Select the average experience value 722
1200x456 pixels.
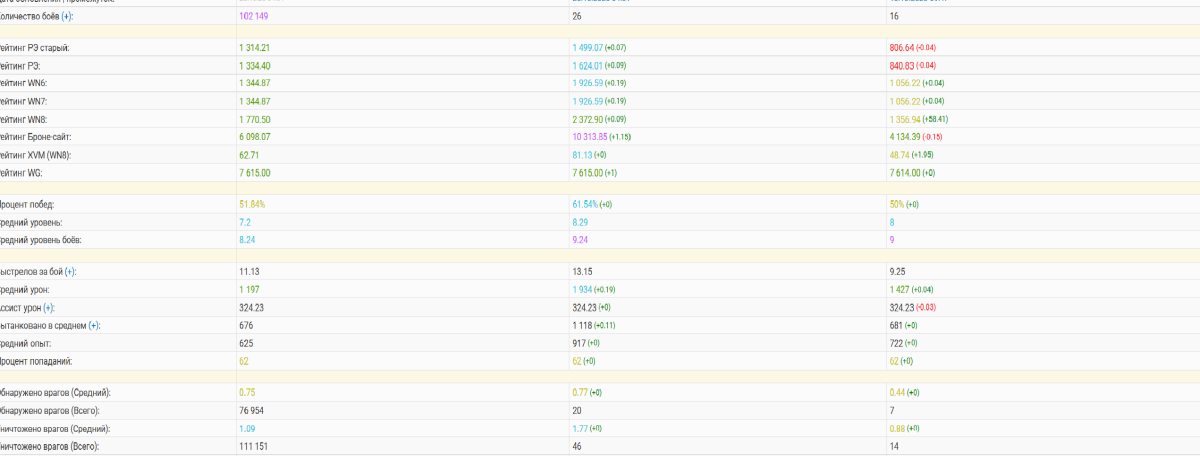click(896, 343)
